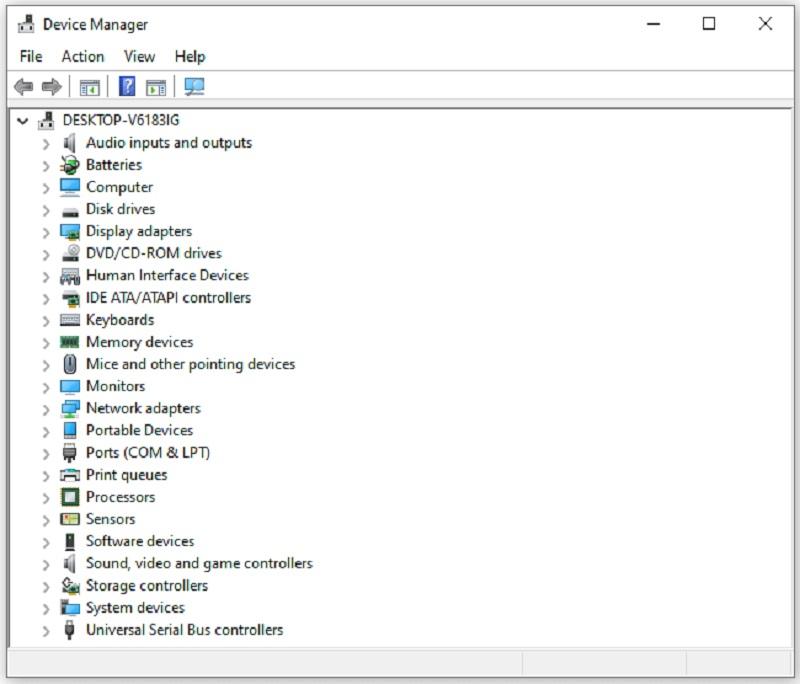Click the Back arrow toolbar icon

(x=23, y=87)
